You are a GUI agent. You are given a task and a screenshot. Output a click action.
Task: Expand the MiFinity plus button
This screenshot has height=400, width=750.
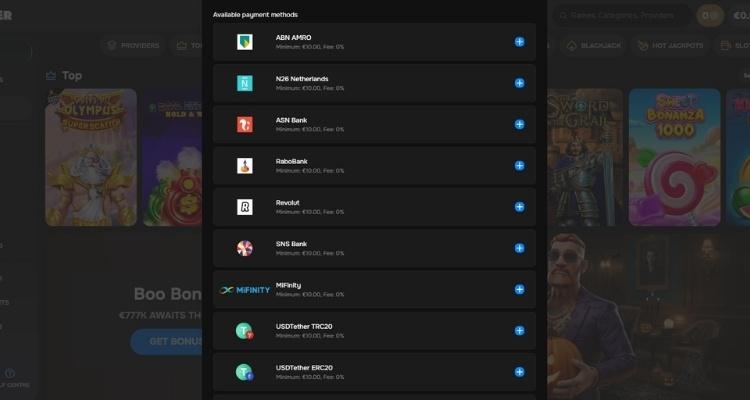519,289
